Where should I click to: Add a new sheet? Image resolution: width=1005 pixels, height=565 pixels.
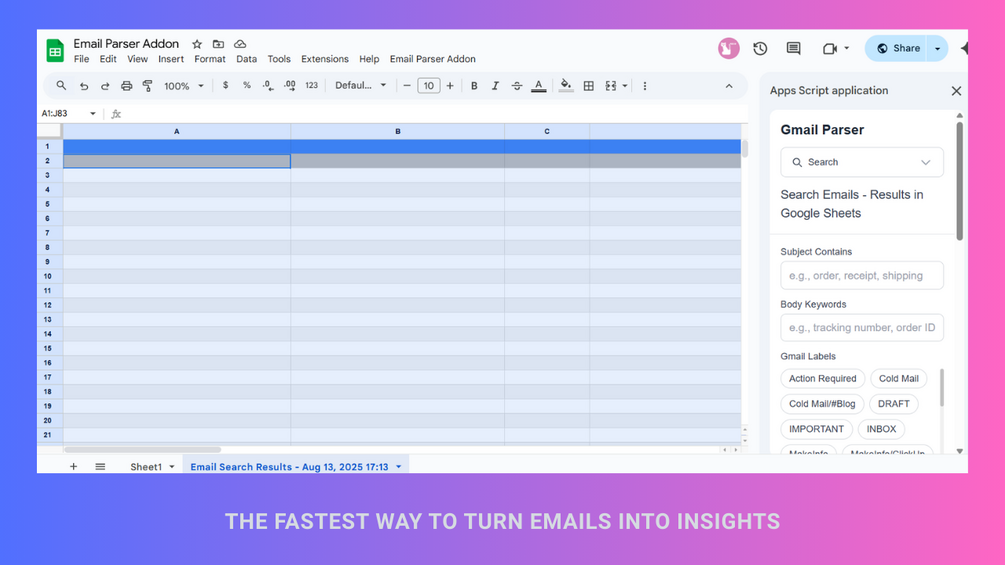[73, 466]
